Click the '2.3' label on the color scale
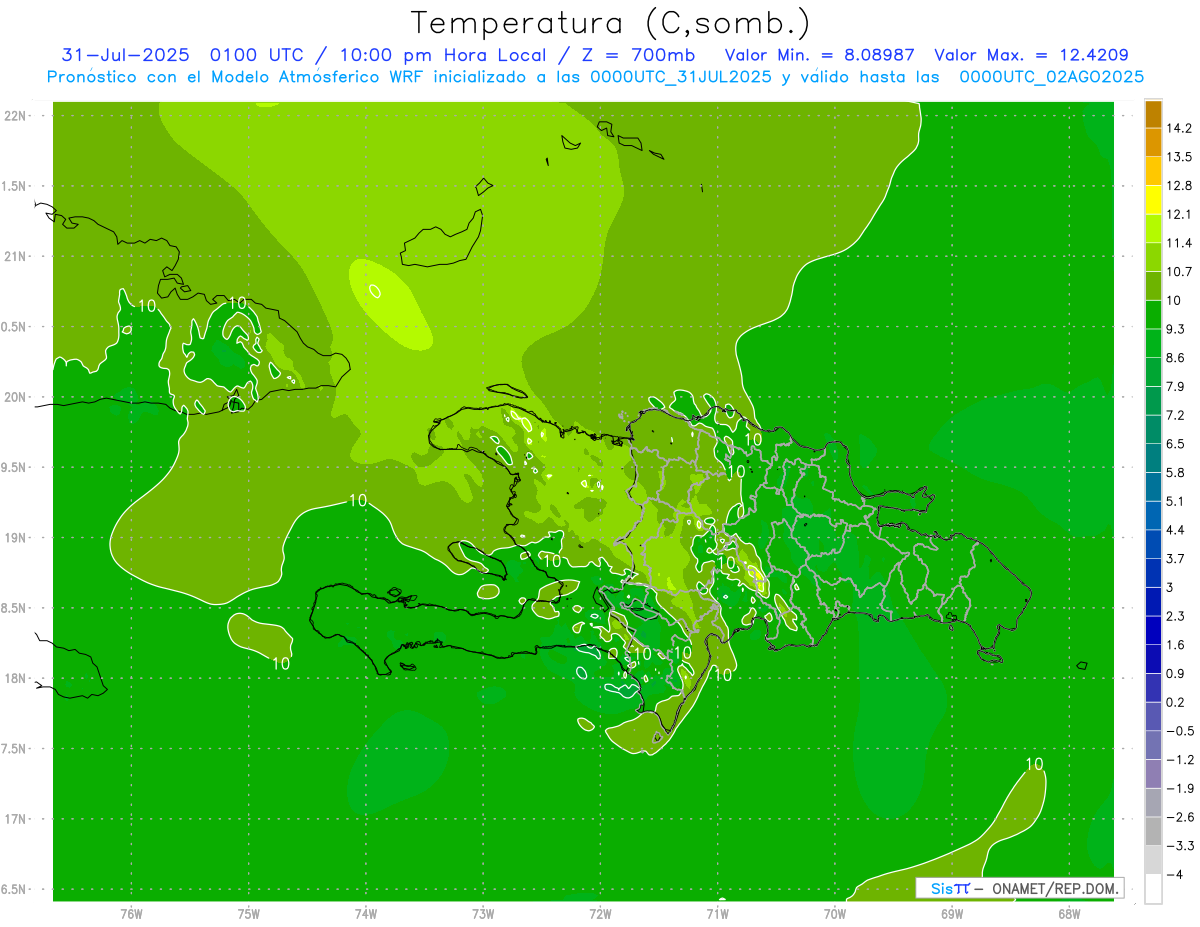 point(1175,616)
